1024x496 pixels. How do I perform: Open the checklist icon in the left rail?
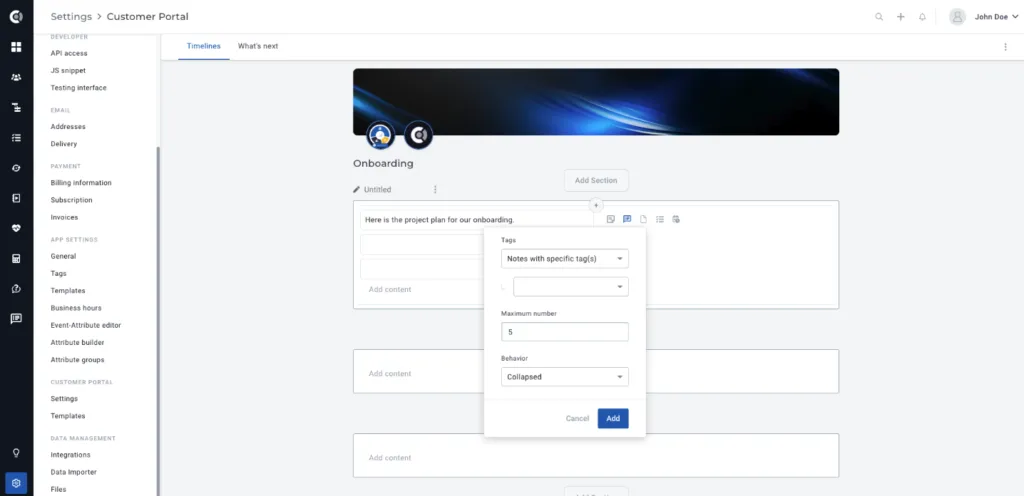[x=16, y=138]
